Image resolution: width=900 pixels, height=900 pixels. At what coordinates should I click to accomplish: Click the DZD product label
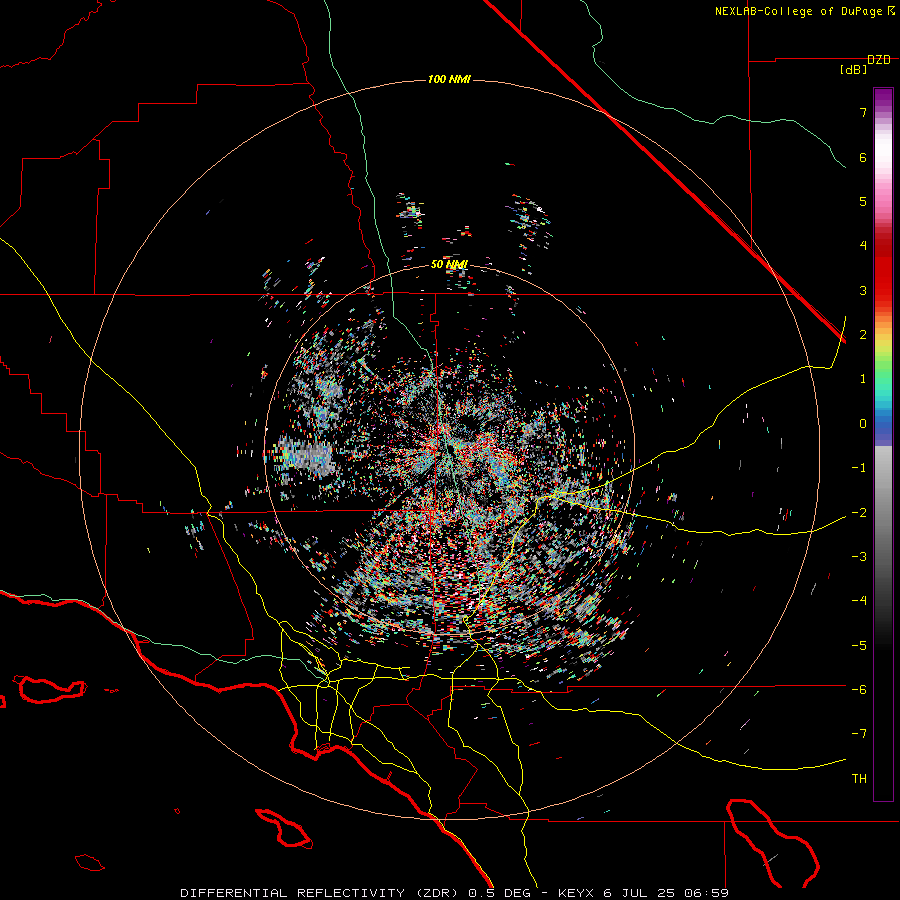pyautogui.click(x=879, y=60)
